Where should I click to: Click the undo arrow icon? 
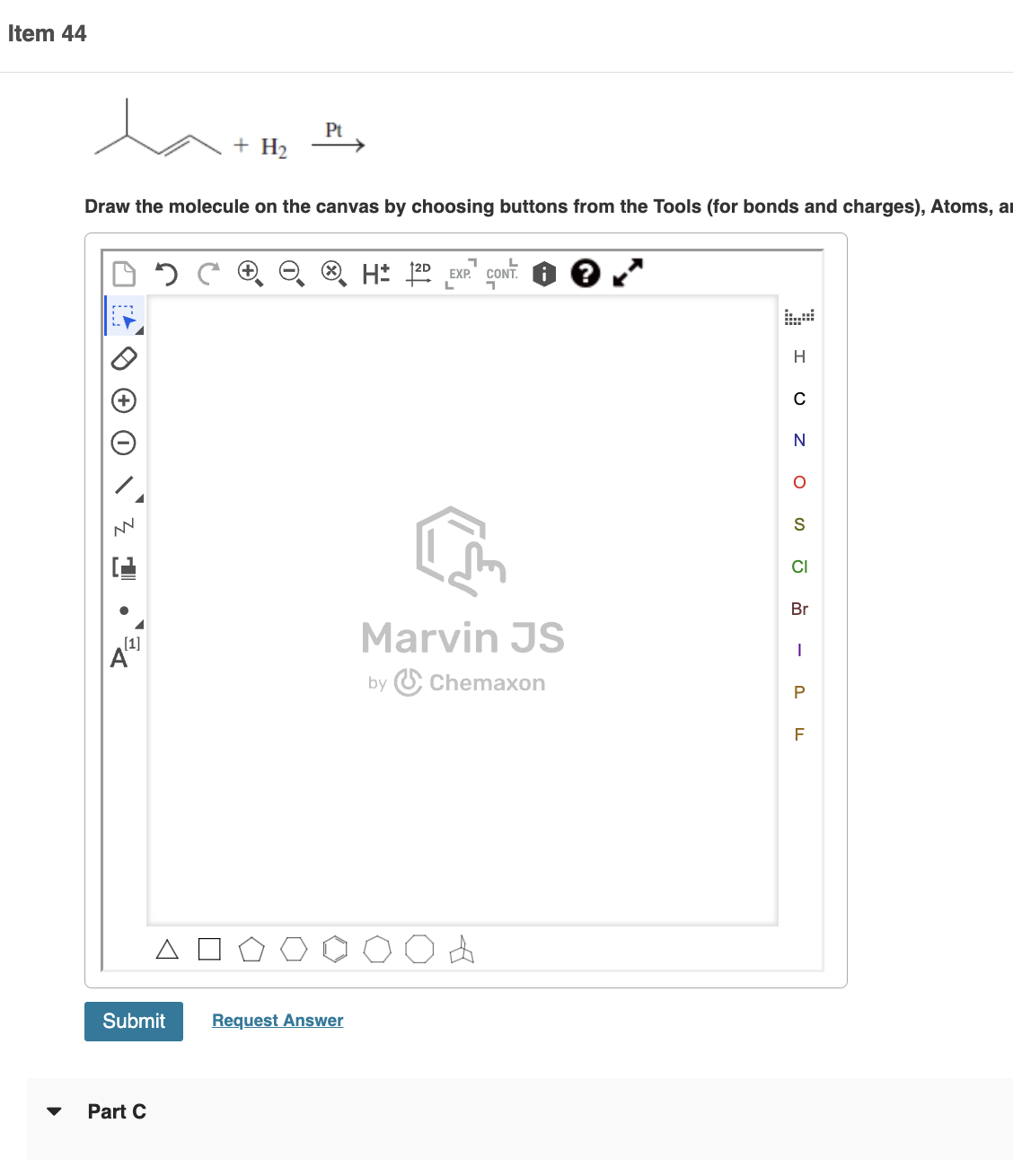tap(167, 274)
